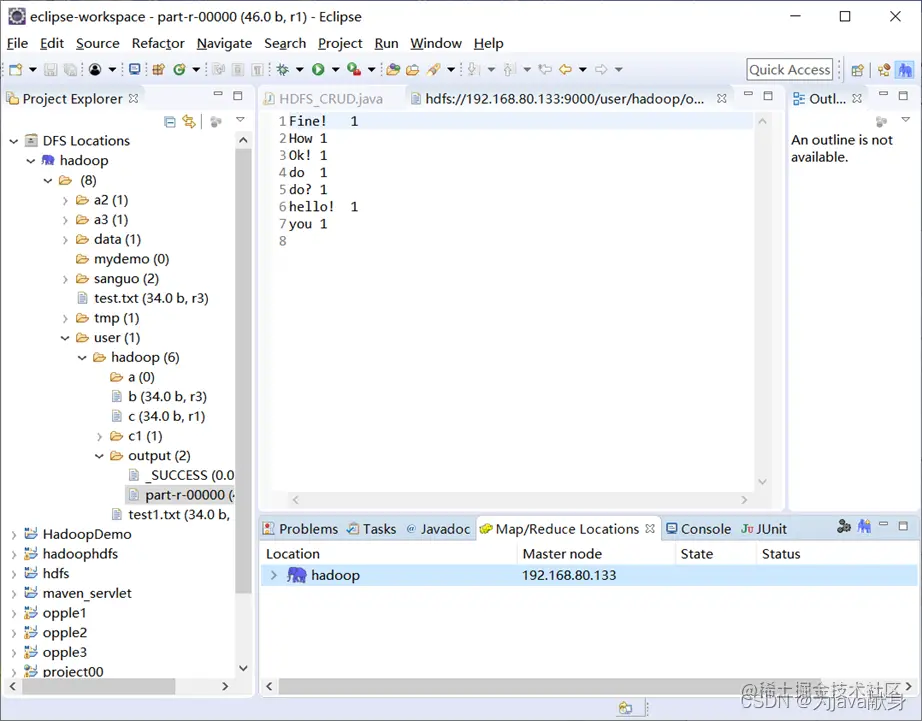Launch Debug with the bug icon
Image resolution: width=922 pixels, height=721 pixels.
click(x=283, y=69)
